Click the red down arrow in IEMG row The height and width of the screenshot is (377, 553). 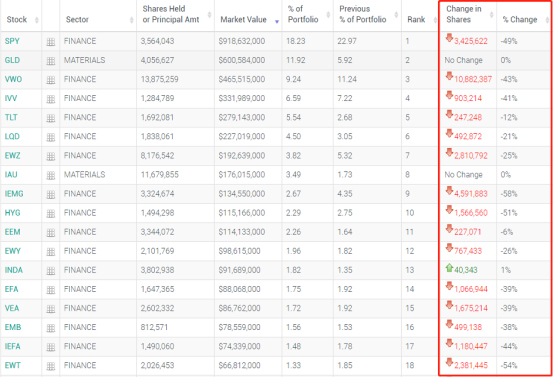click(x=449, y=190)
